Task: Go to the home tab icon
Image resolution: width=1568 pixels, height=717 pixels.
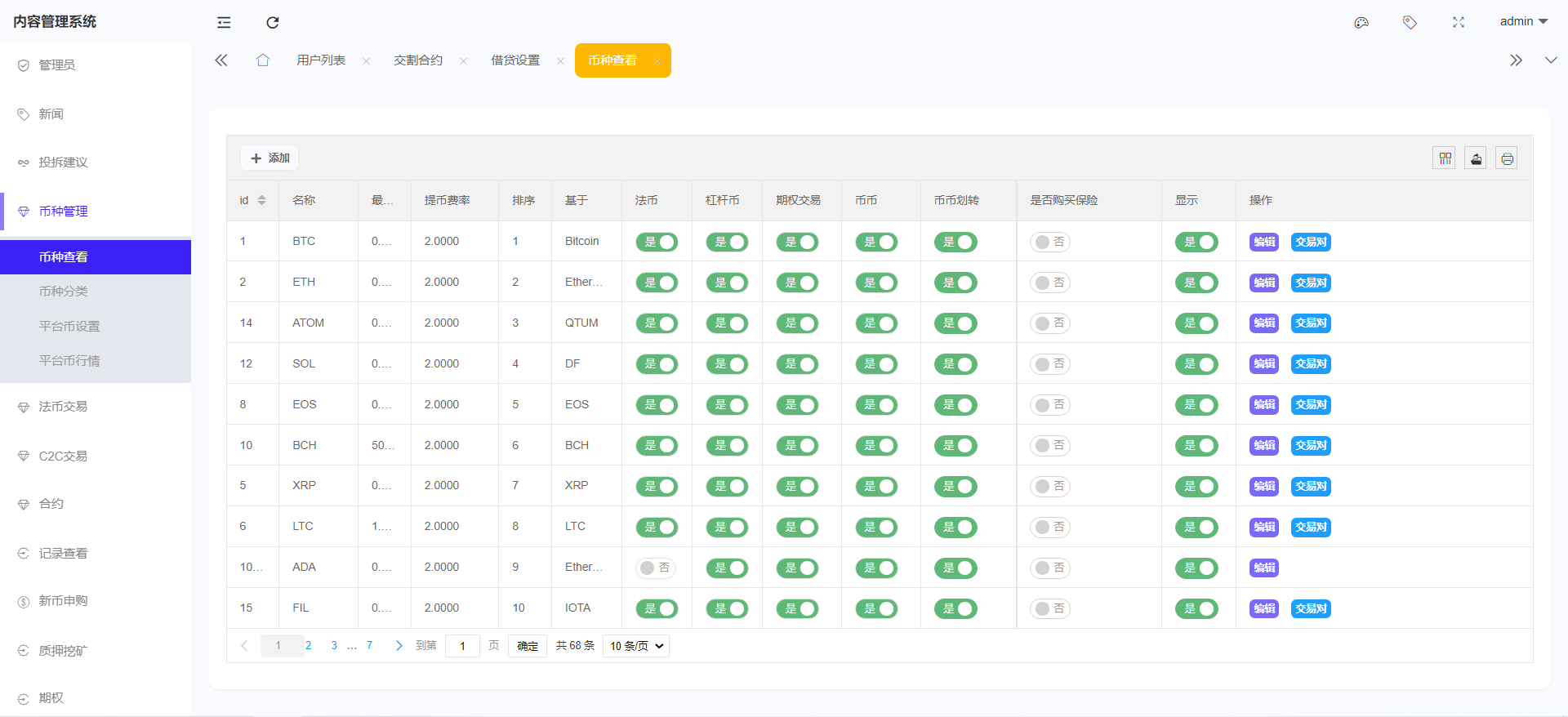Action: point(263,60)
